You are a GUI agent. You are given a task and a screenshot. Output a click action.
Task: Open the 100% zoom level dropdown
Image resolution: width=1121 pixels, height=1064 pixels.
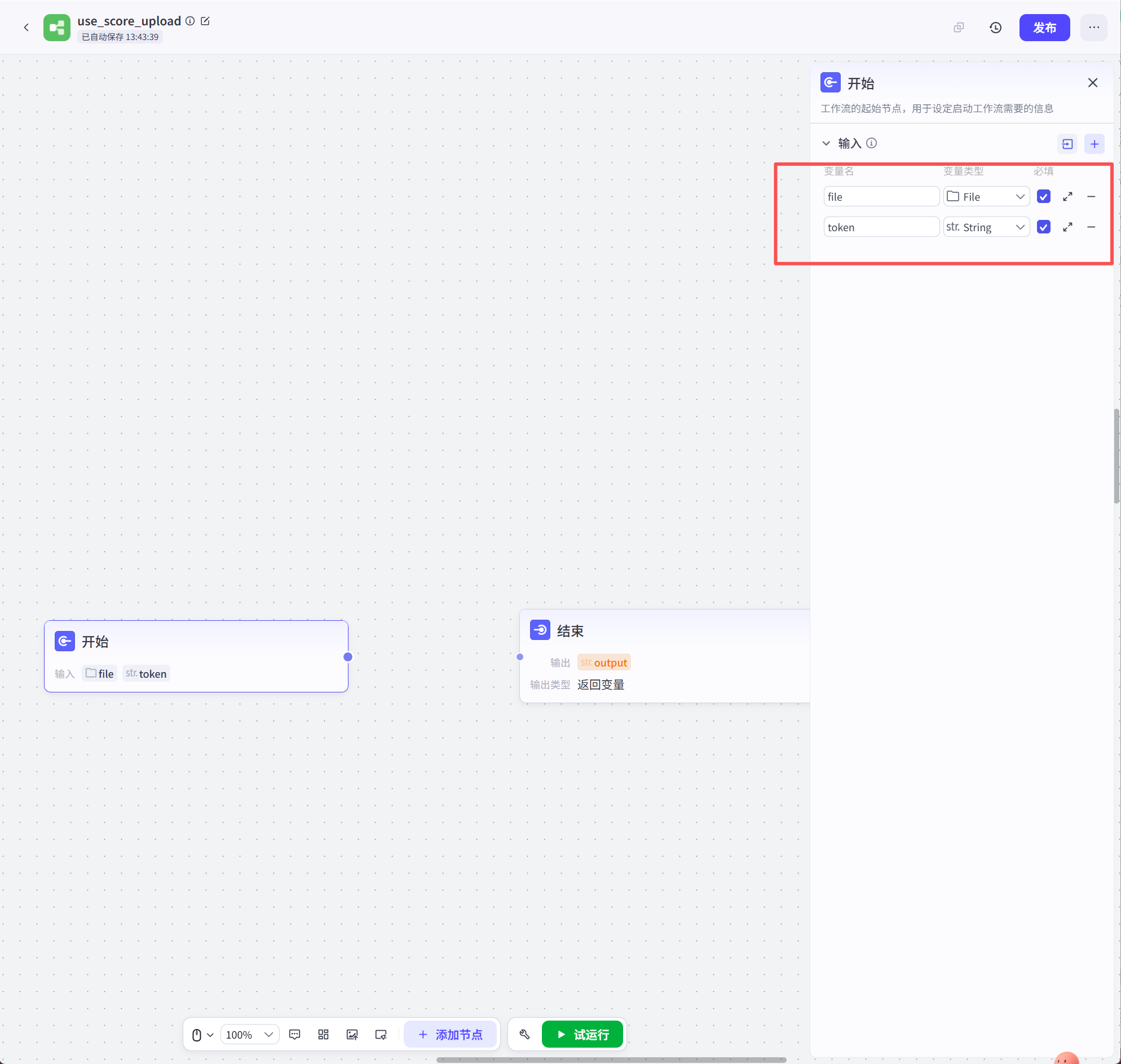pos(250,1035)
